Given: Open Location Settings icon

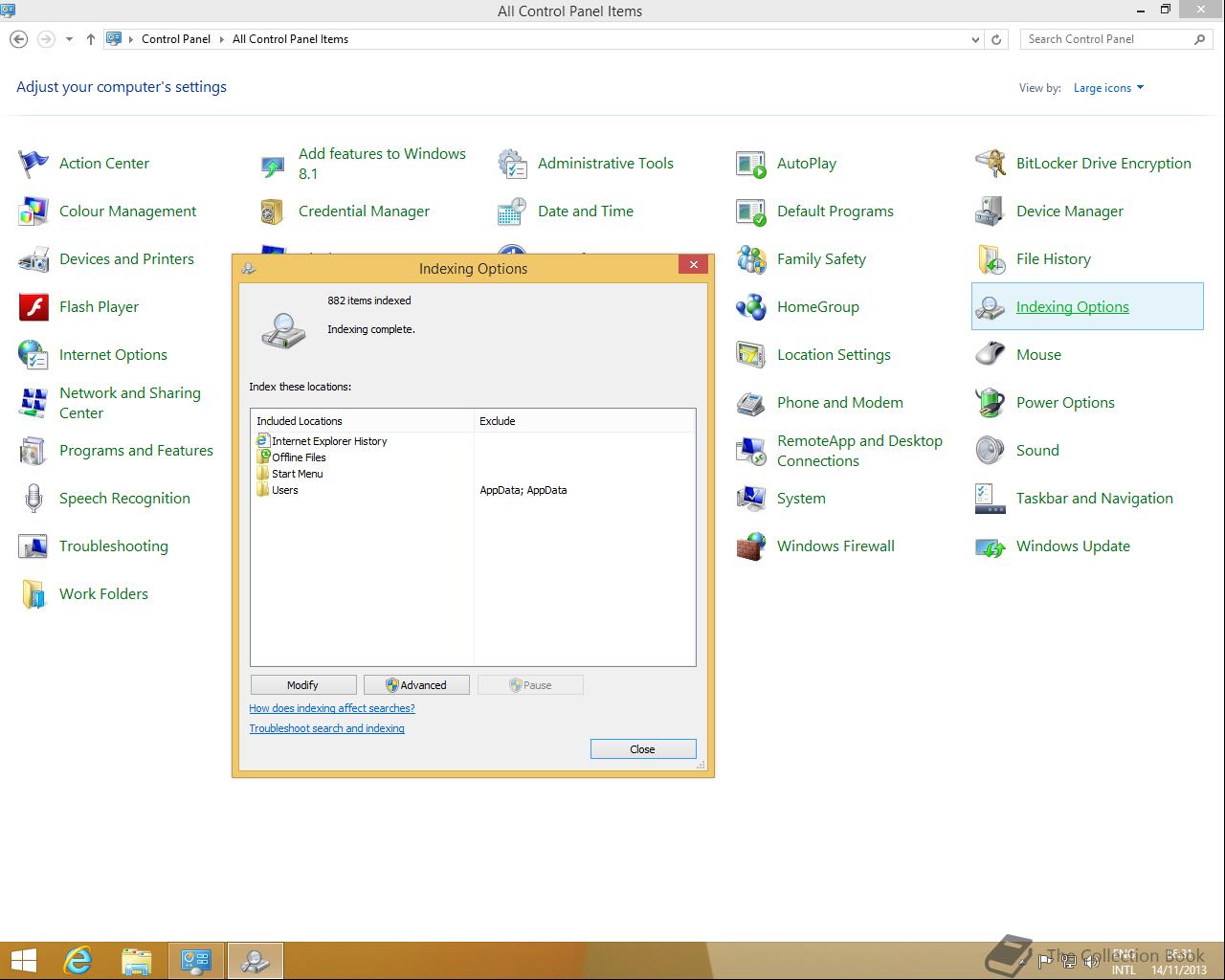Looking at the screenshot, I should tap(751, 355).
